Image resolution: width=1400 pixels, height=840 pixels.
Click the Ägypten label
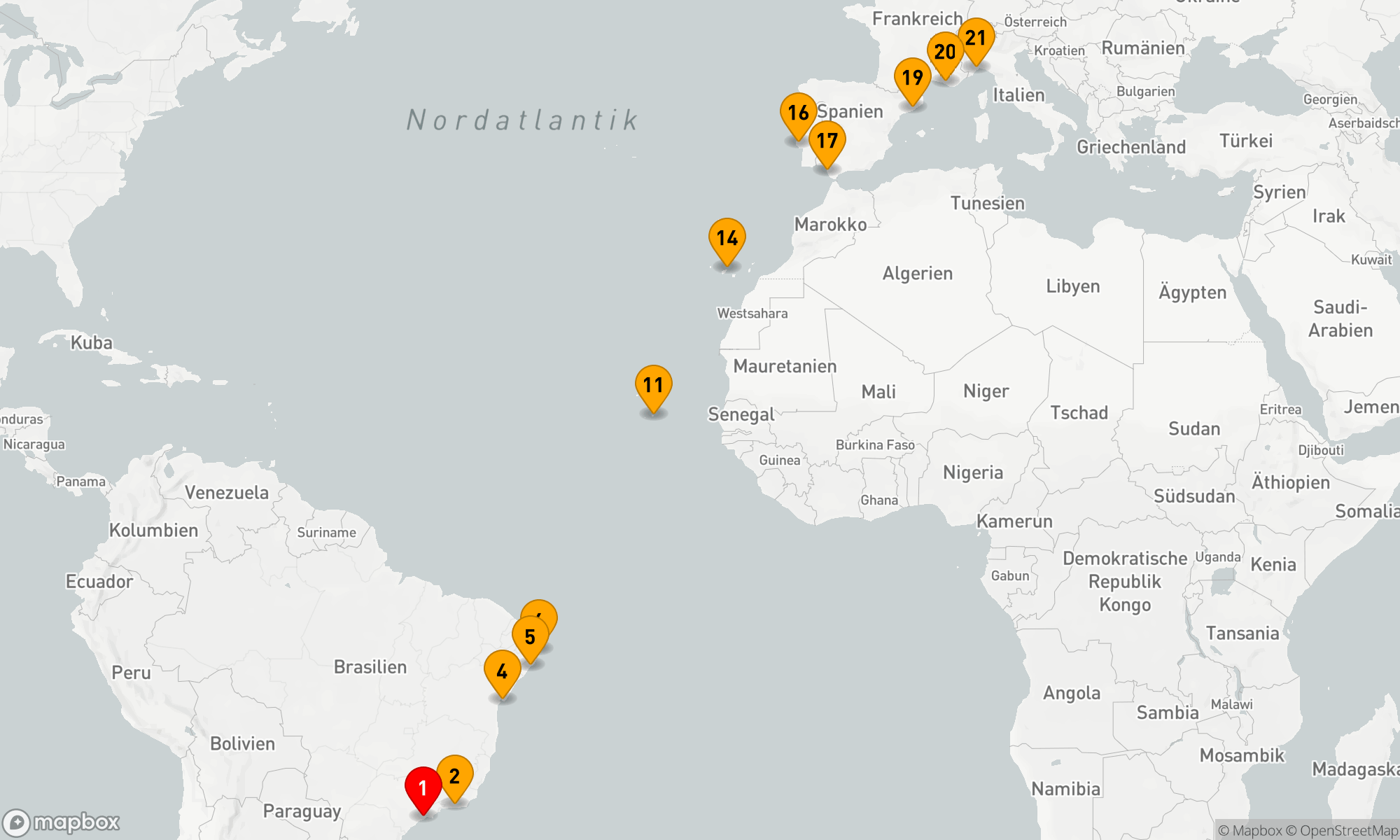(x=1193, y=292)
